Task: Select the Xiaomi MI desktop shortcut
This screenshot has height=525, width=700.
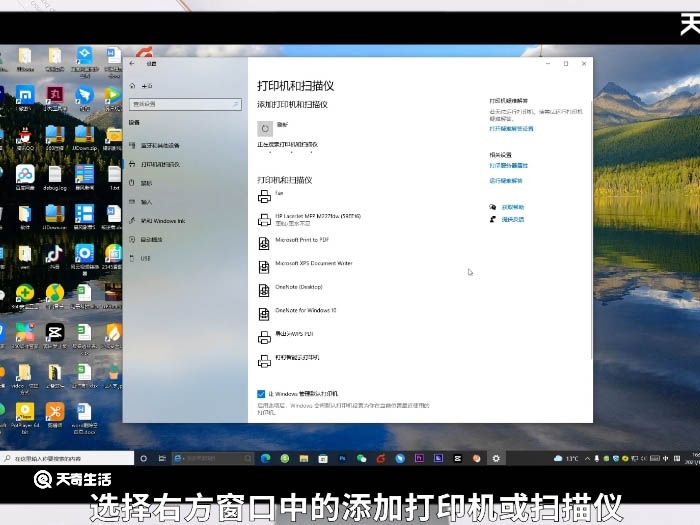Action: coord(25,98)
